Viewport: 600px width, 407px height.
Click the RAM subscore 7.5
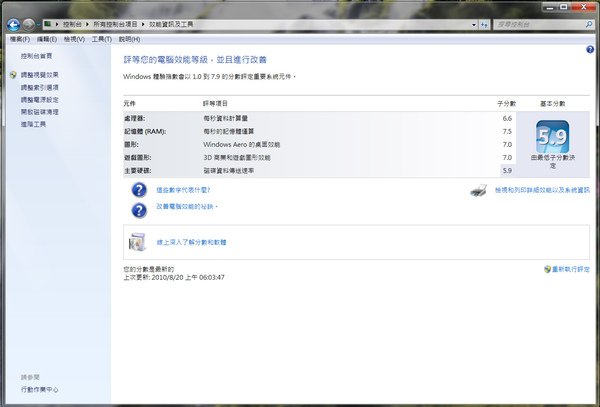[507, 132]
